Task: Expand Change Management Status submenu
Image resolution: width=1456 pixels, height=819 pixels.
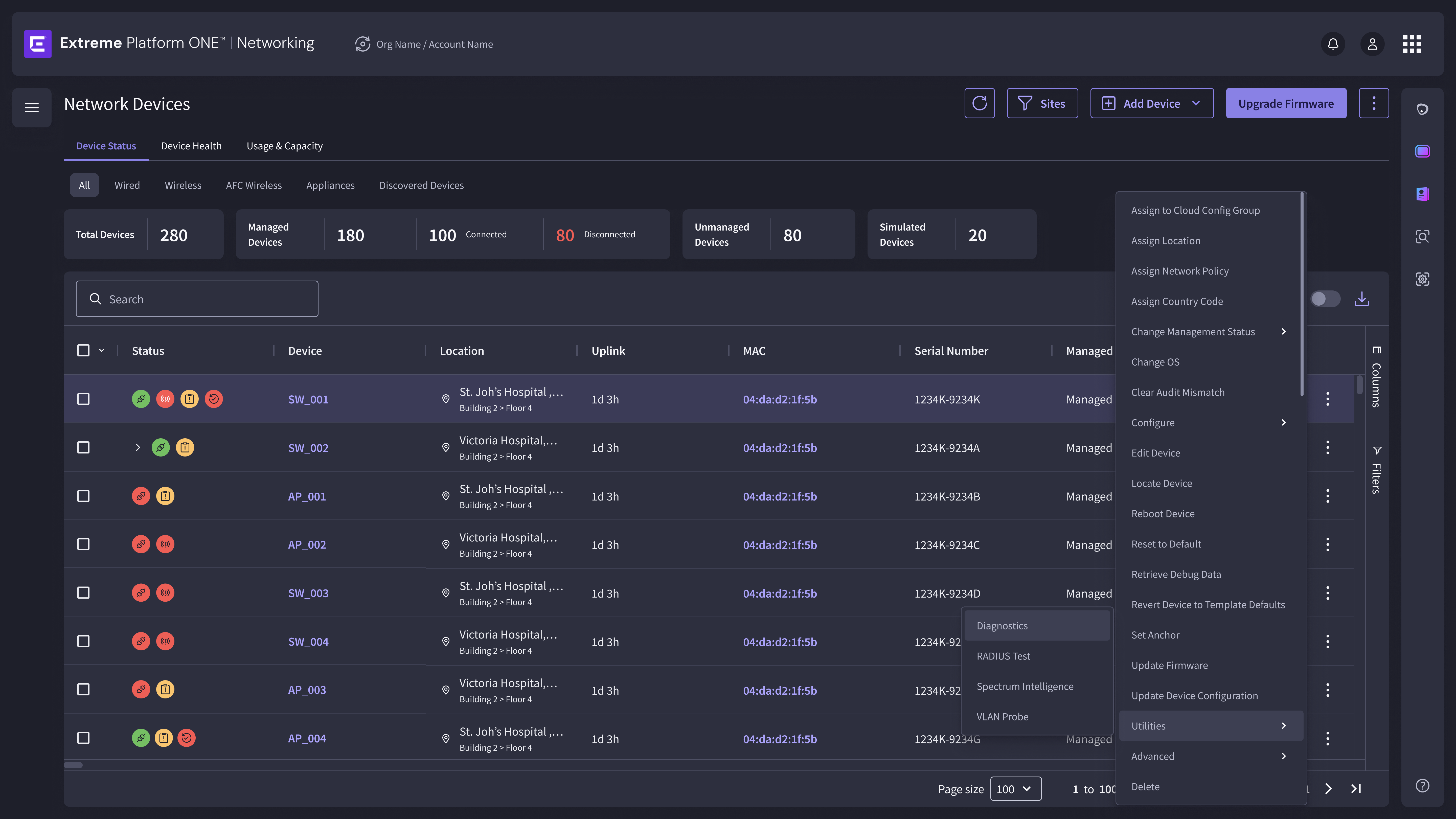Action: click(1211, 332)
